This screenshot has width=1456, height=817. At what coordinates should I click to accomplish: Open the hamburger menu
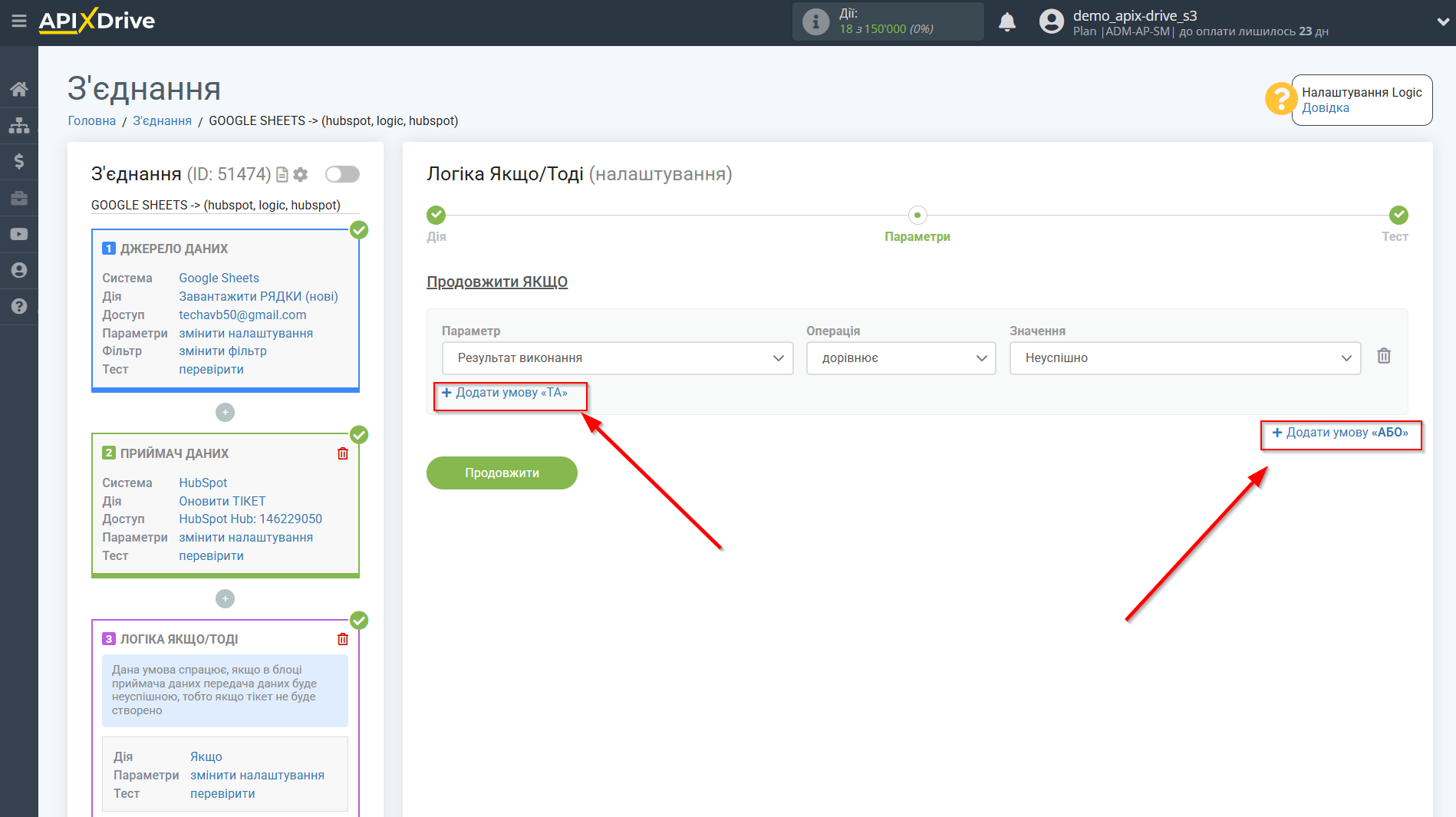19,21
